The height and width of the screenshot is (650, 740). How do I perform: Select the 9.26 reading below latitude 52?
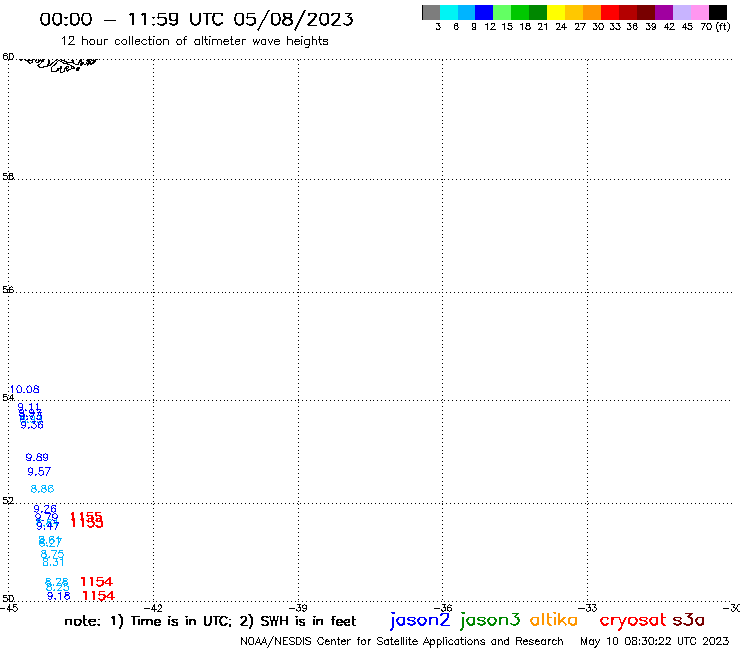(x=45, y=509)
